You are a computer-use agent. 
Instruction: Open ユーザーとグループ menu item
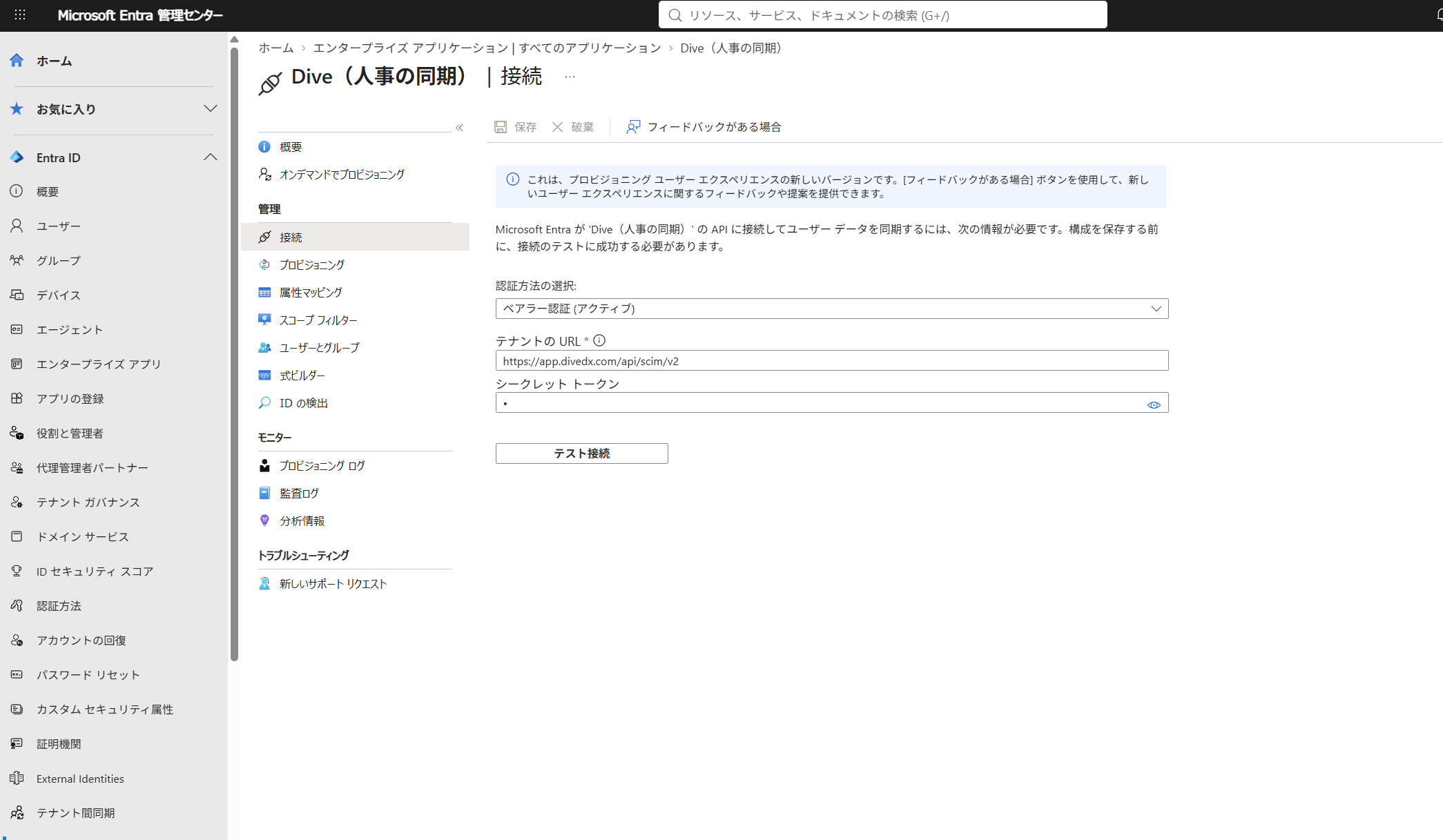320,348
